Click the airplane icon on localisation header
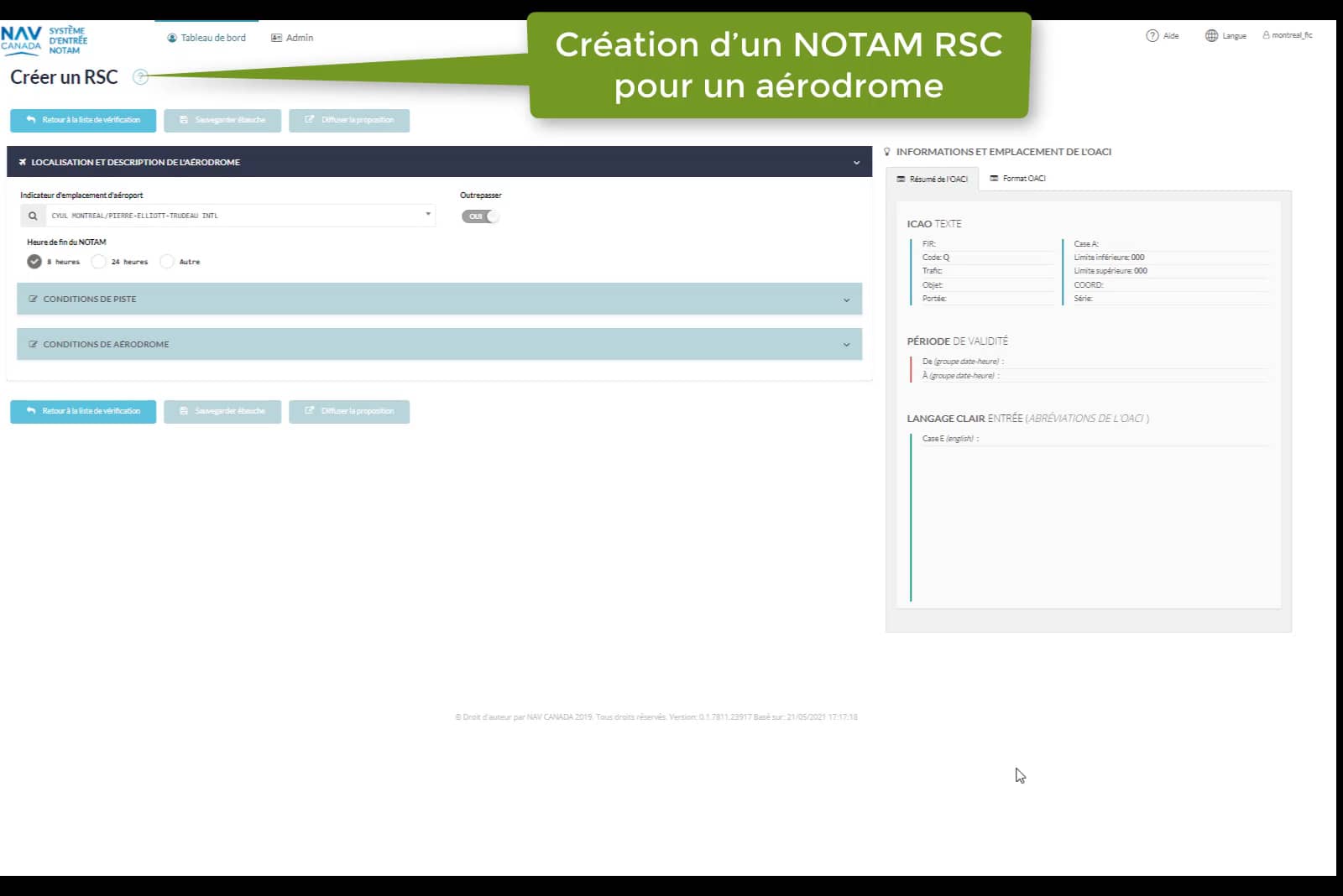The width and height of the screenshot is (1343, 896). pos(23,161)
